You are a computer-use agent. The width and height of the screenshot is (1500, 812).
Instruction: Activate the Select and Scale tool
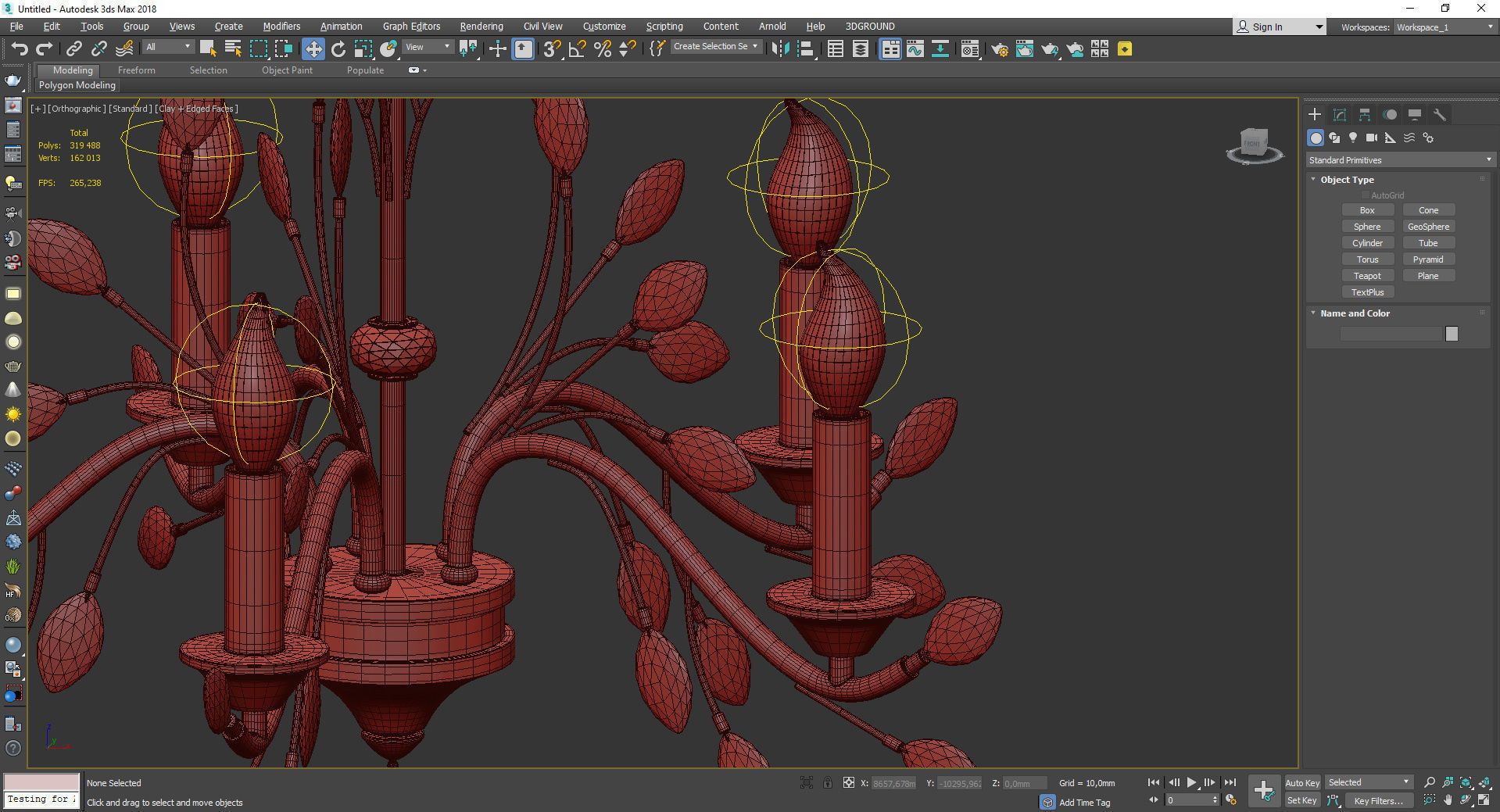(363, 48)
